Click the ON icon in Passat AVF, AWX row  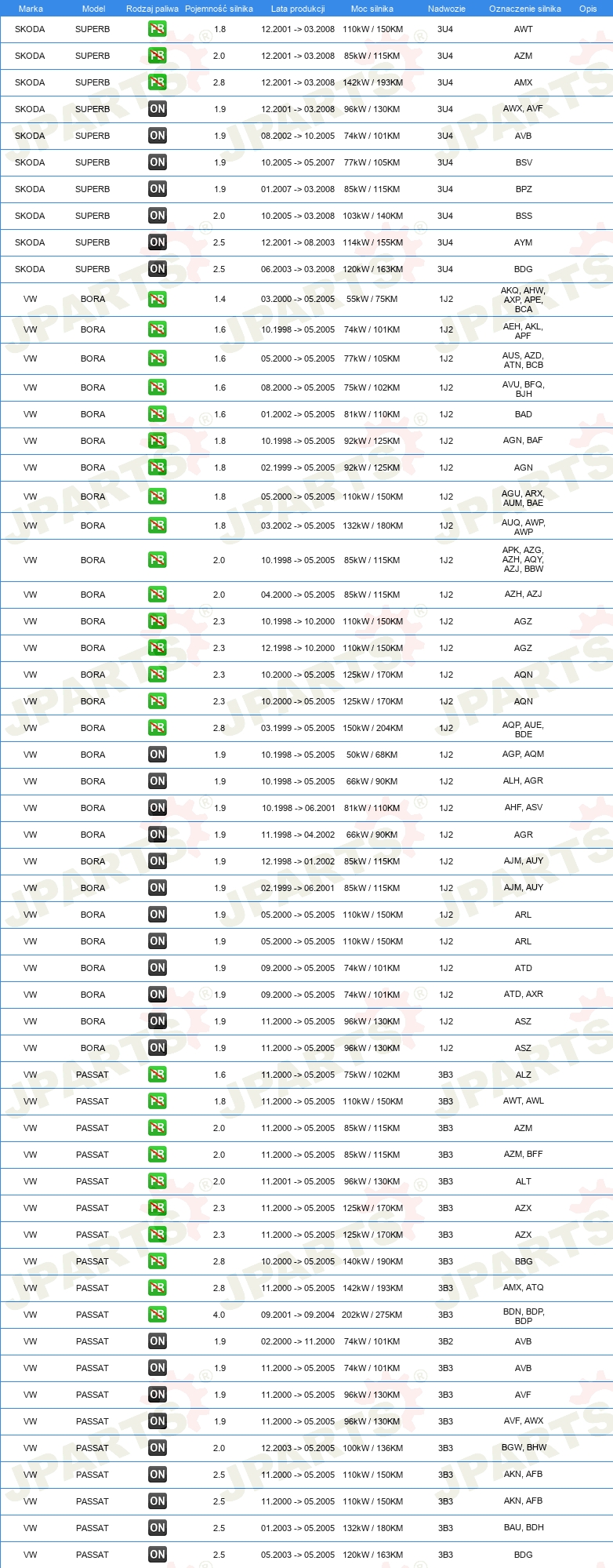point(158,1421)
